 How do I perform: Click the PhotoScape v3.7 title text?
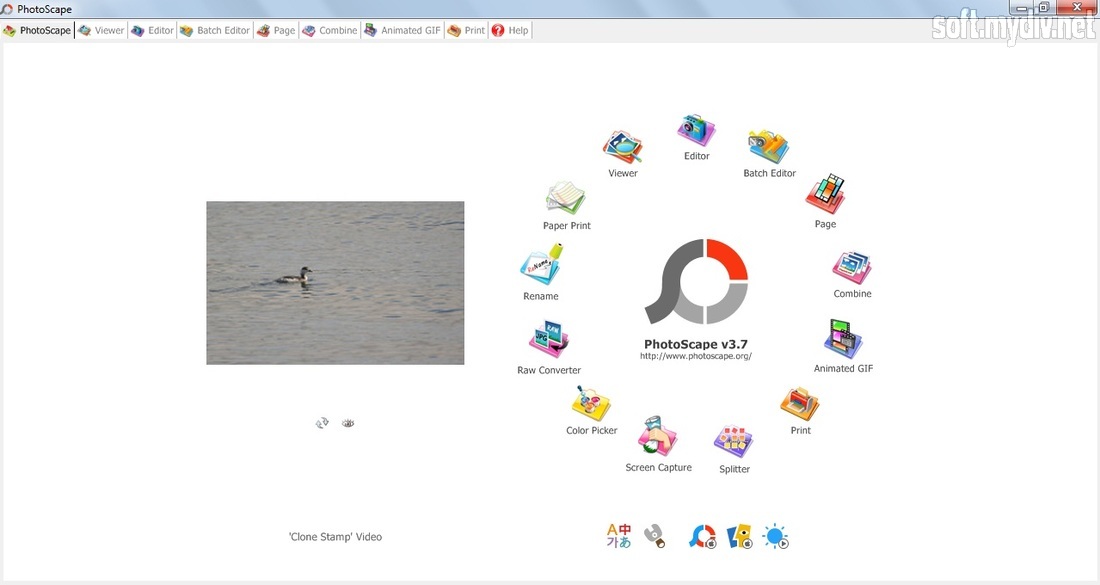click(x=696, y=344)
